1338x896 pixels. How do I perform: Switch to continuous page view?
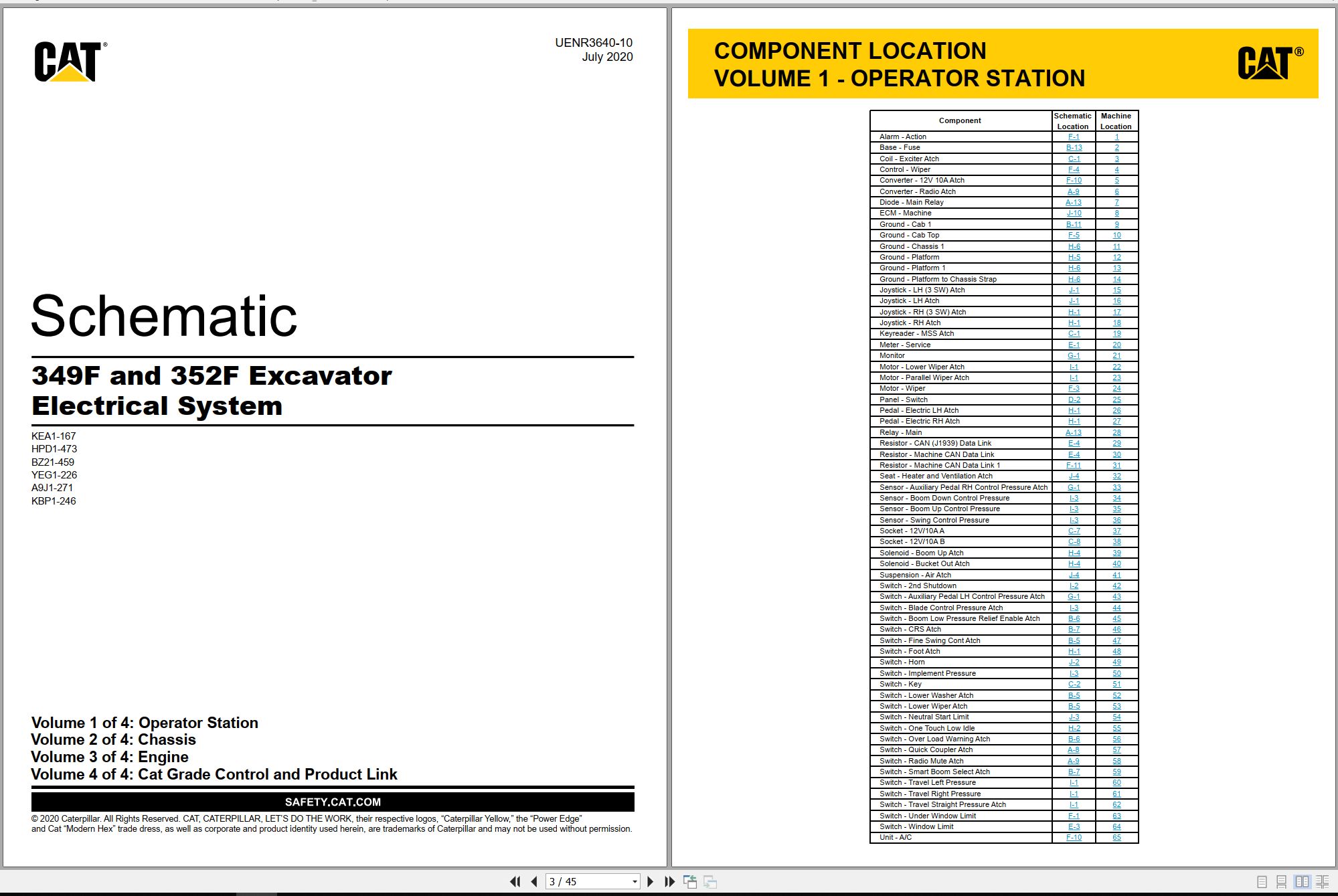coord(1281,882)
